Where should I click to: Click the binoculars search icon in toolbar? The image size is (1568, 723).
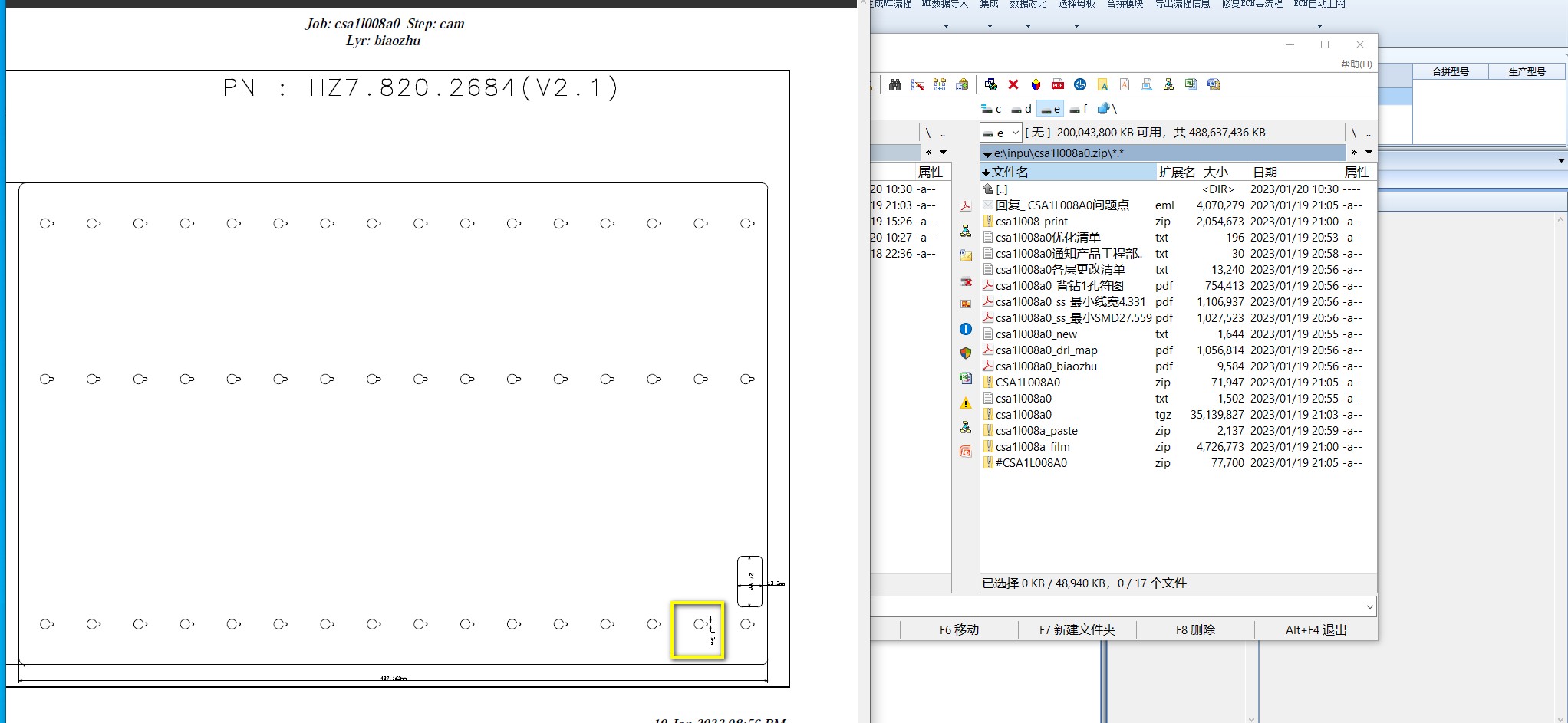point(894,84)
